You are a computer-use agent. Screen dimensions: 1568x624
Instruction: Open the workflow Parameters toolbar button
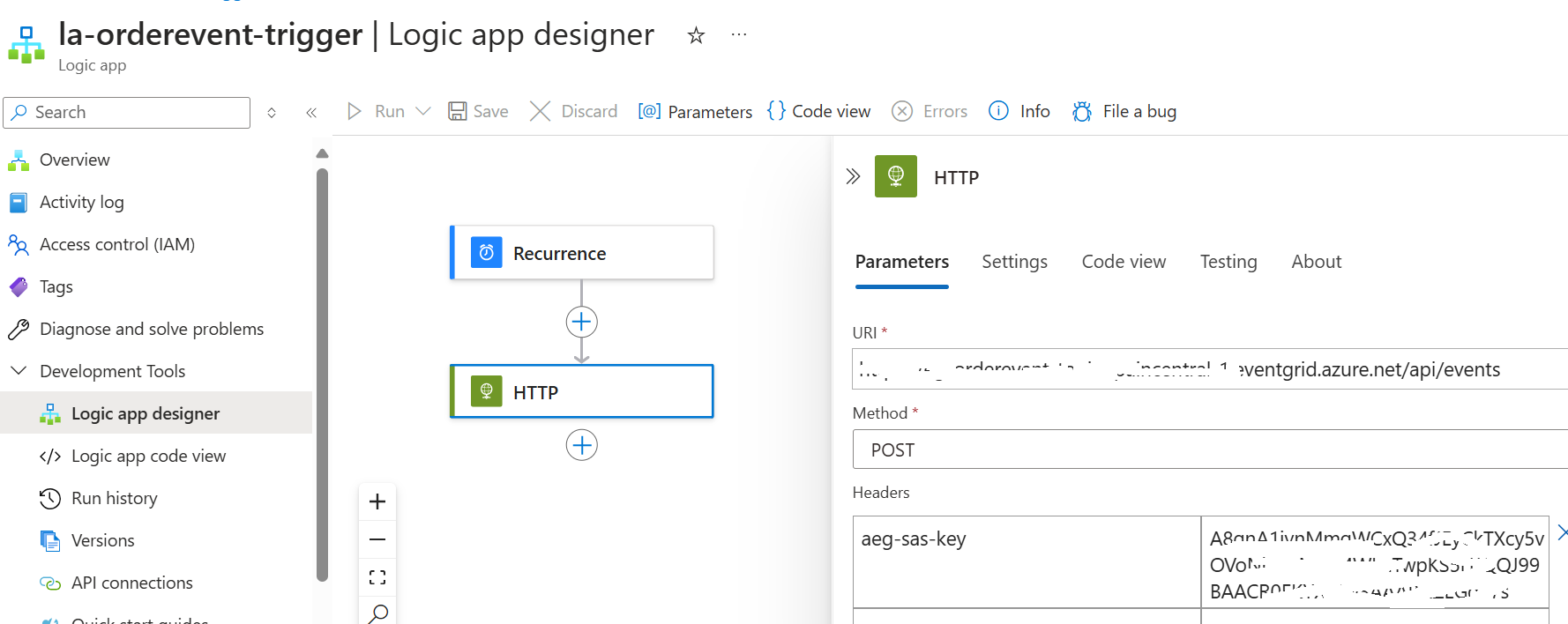click(x=695, y=111)
